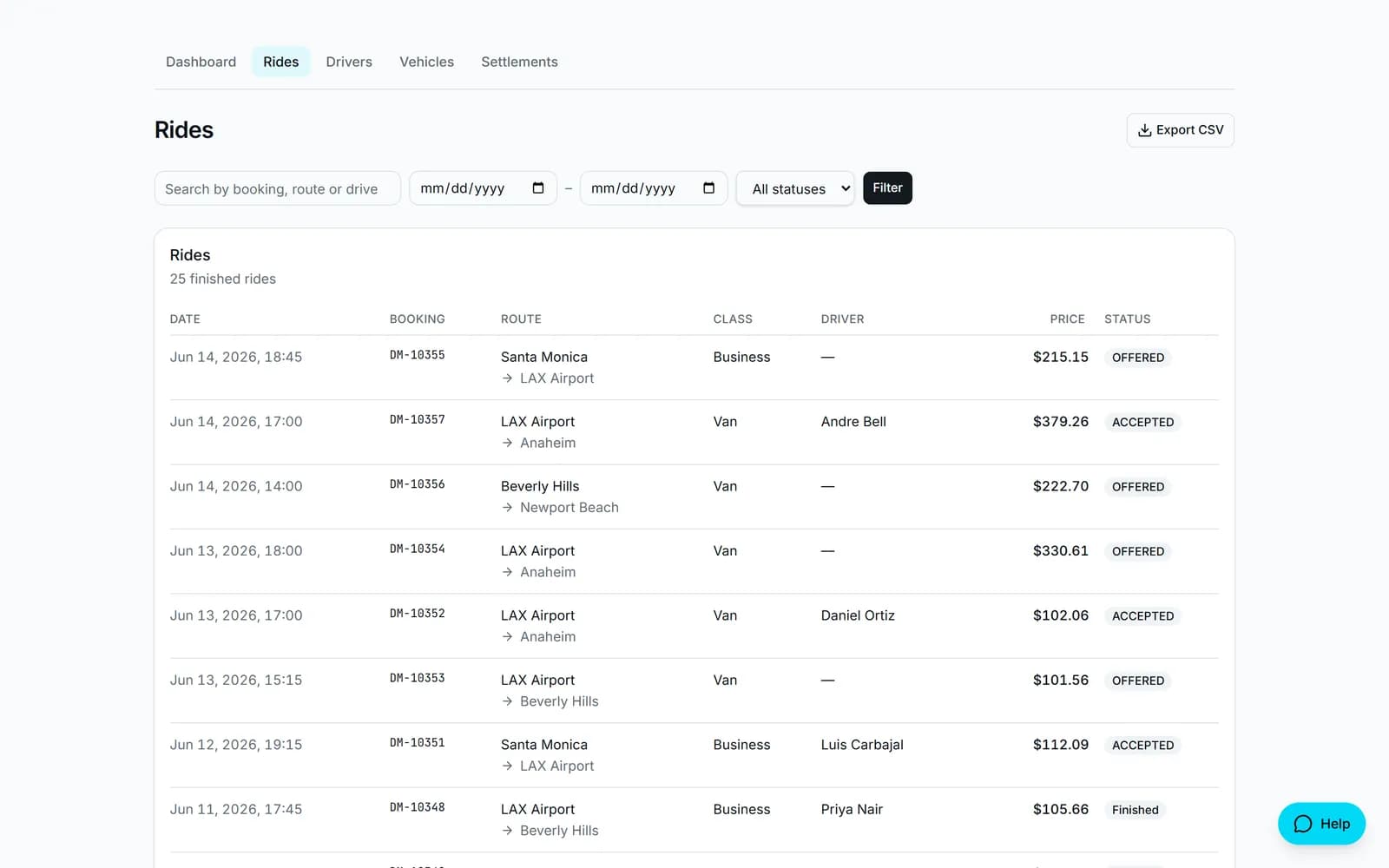This screenshot has width=1389, height=868.
Task: Click the date Jun 13, 2026, 15:15
Action: [236, 680]
